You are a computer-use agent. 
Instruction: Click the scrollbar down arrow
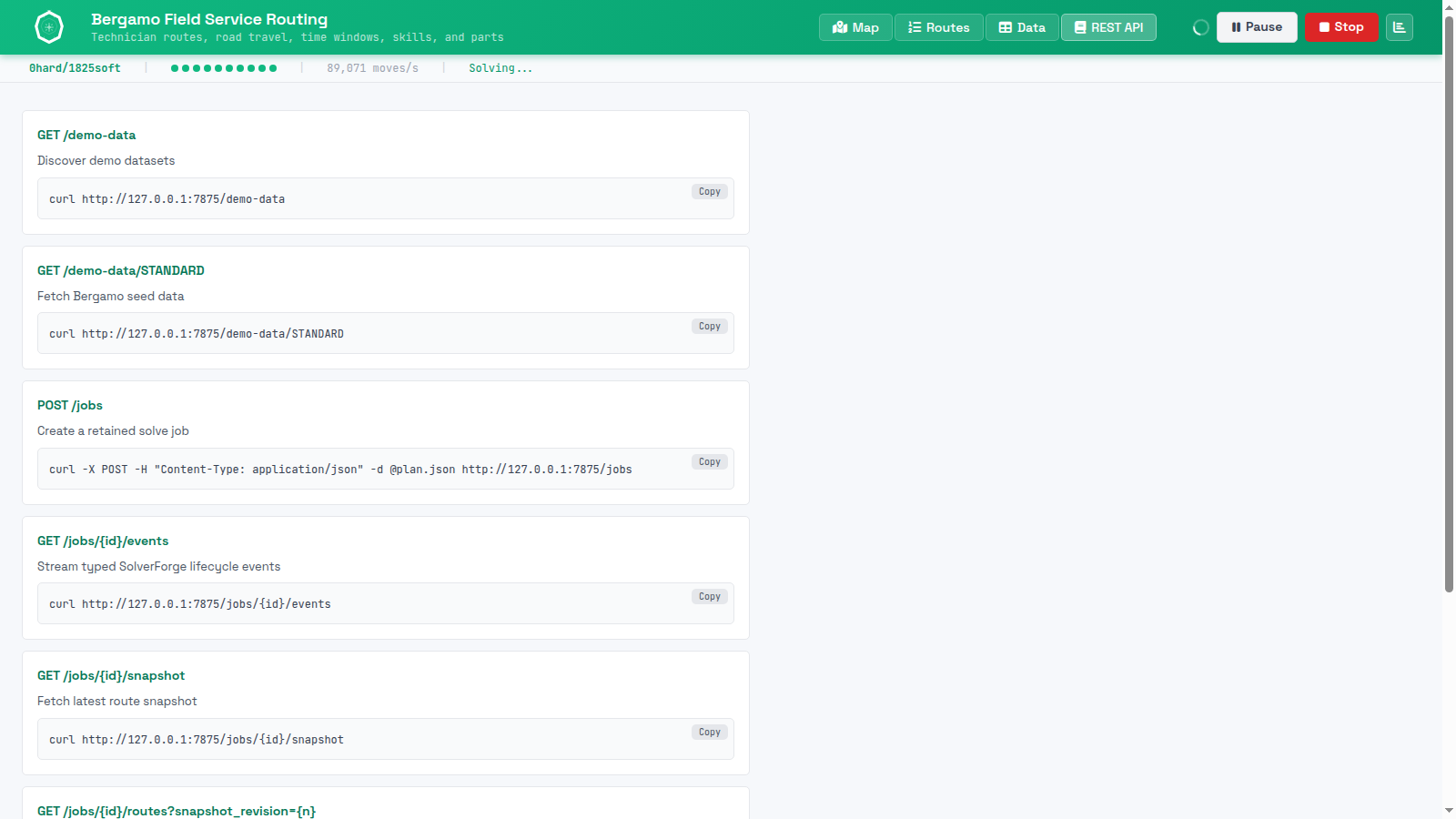pyautogui.click(x=1449, y=811)
